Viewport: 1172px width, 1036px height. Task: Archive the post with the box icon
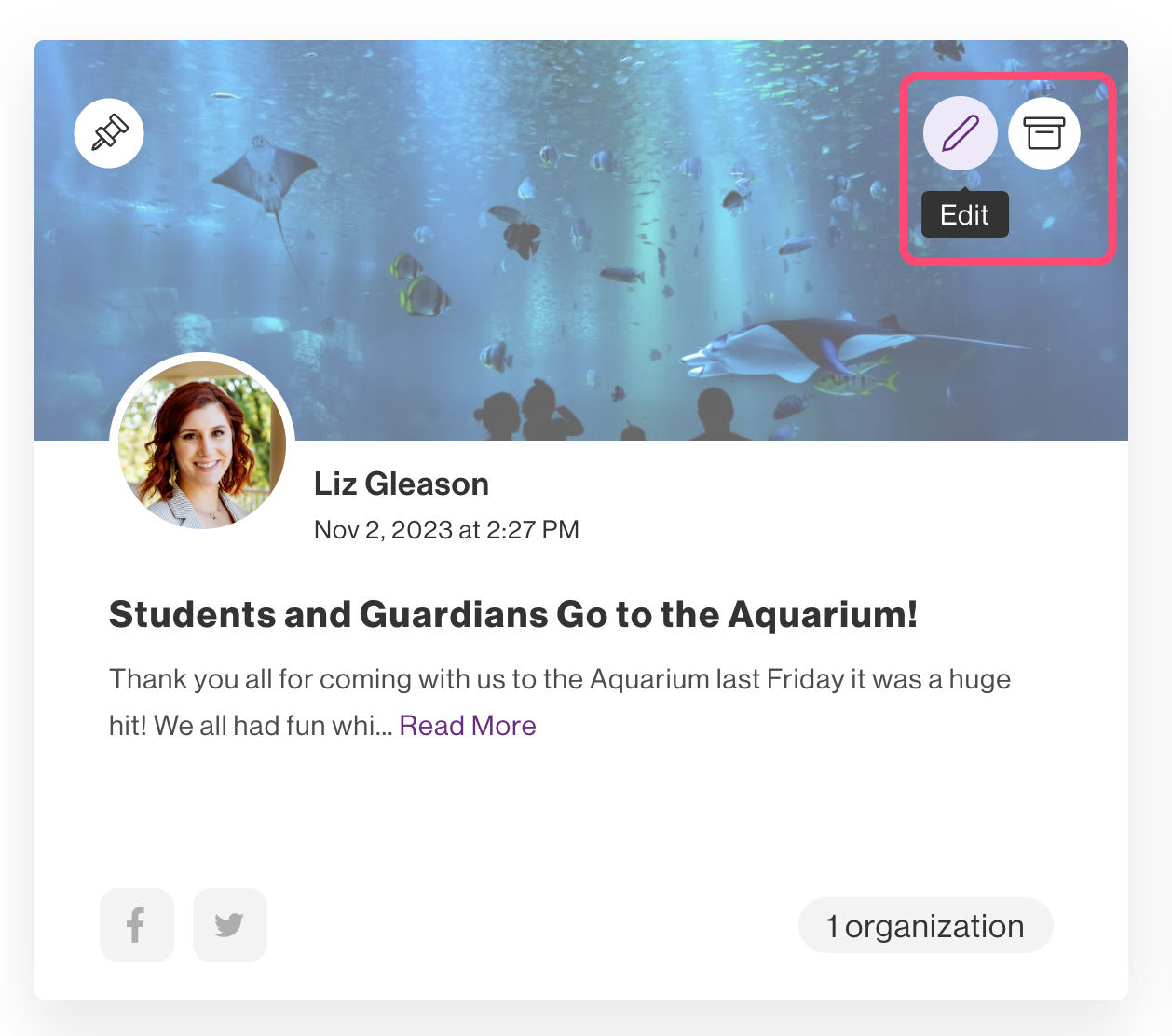point(1044,133)
